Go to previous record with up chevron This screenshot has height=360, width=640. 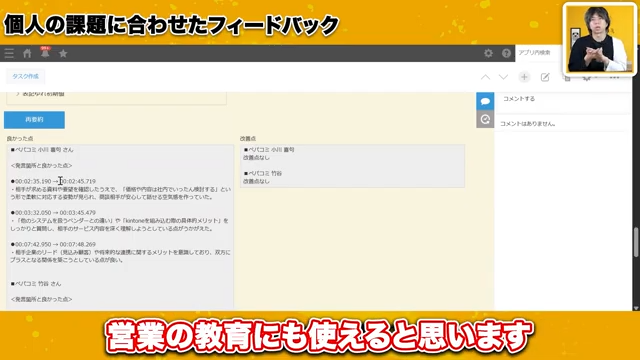coord(485,77)
